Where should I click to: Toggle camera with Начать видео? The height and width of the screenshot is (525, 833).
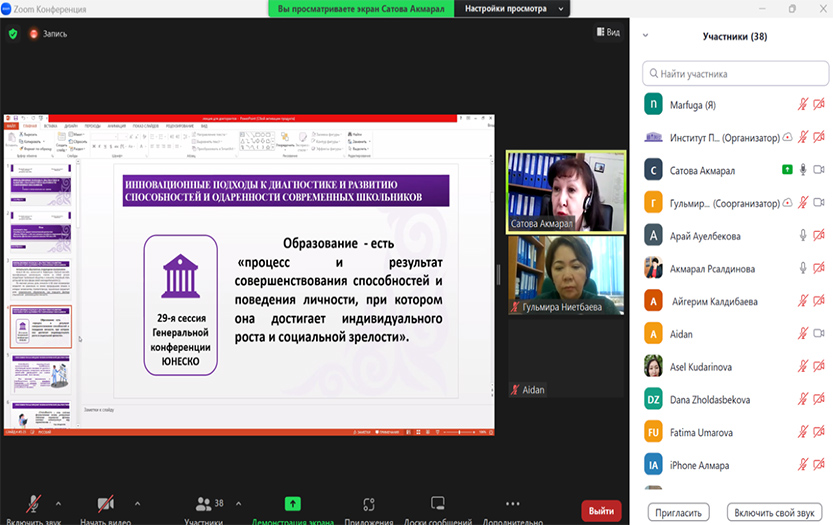pyautogui.click(x=104, y=504)
